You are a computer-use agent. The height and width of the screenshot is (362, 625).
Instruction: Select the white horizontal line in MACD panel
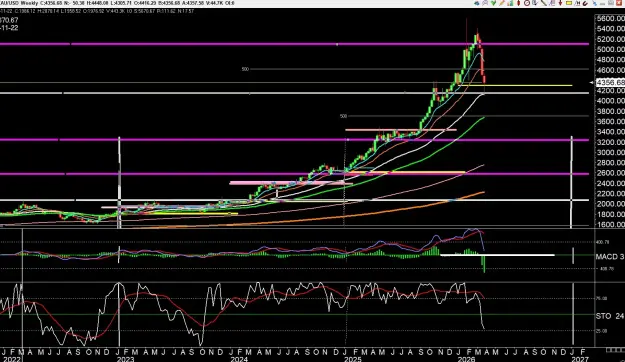tap(497, 255)
